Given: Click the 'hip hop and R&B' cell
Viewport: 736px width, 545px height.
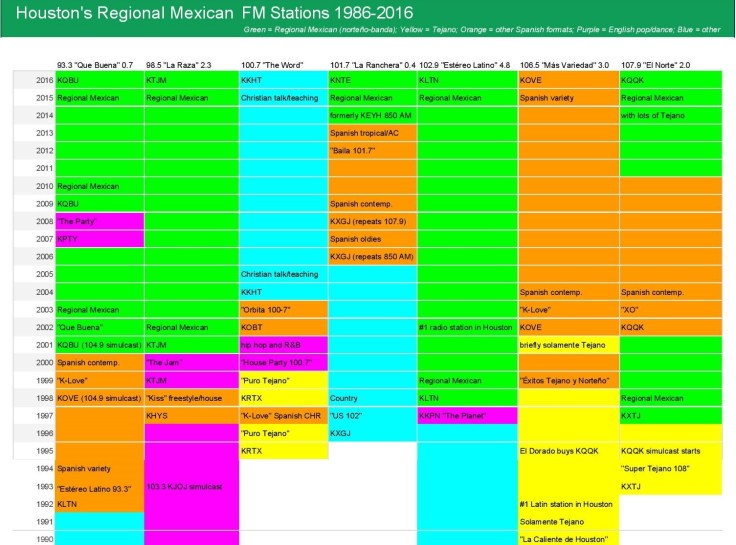Looking at the screenshot, I should click(x=284, y=345).
